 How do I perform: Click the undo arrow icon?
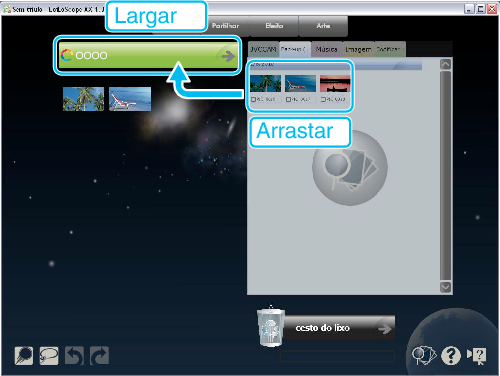point(74,355)
